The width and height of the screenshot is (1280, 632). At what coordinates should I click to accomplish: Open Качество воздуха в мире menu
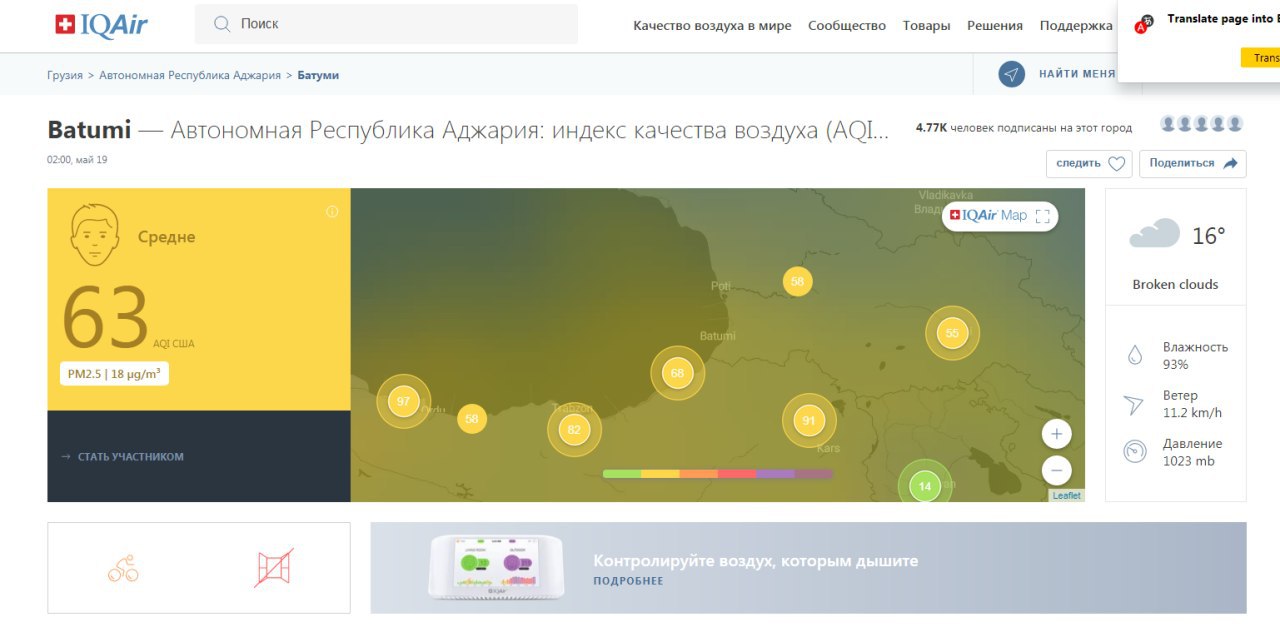click(712, 26)
